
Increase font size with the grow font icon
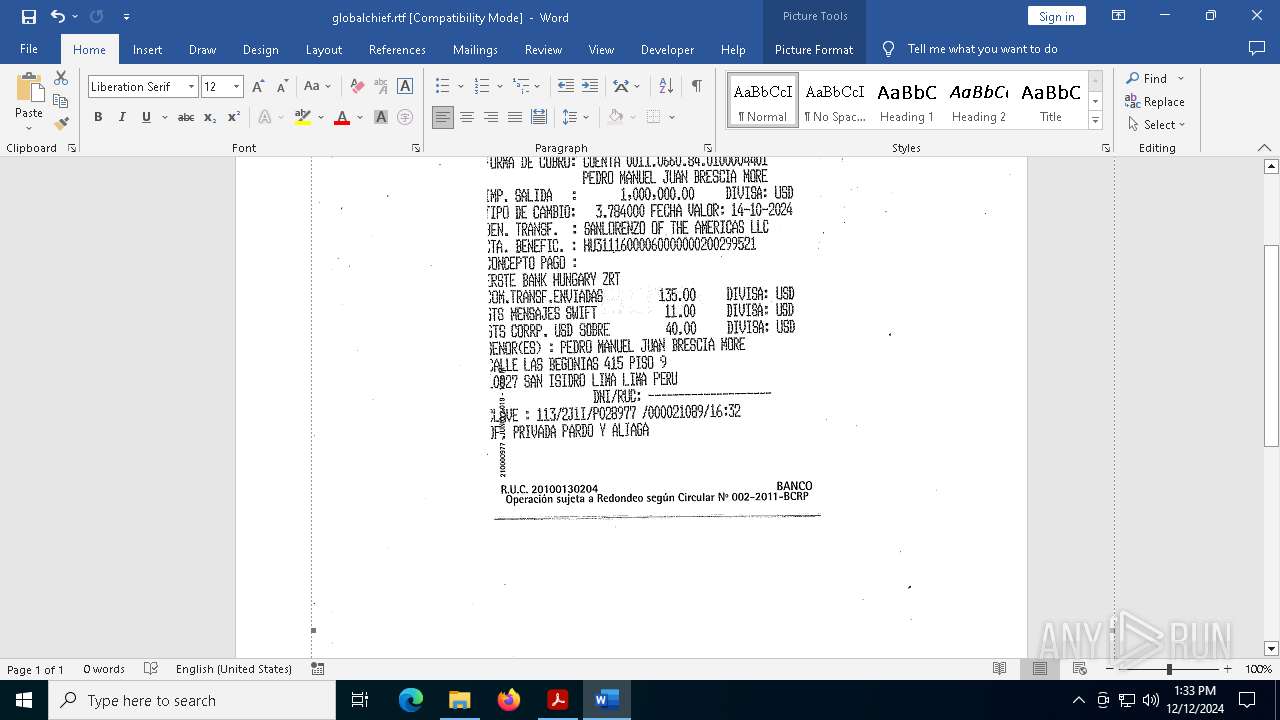(258, 86)
